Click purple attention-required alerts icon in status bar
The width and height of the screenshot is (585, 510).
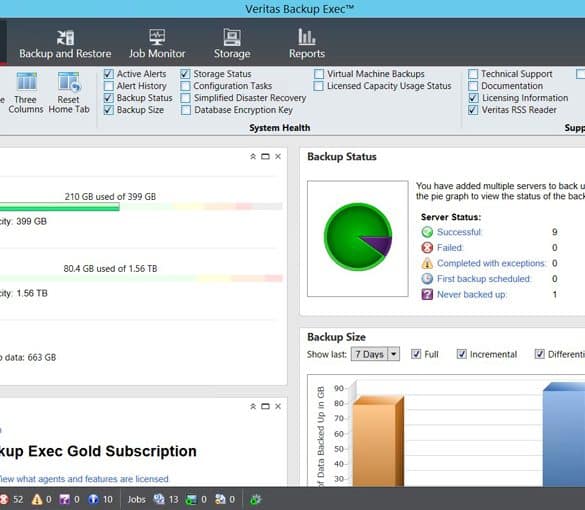tap(65, 500)
